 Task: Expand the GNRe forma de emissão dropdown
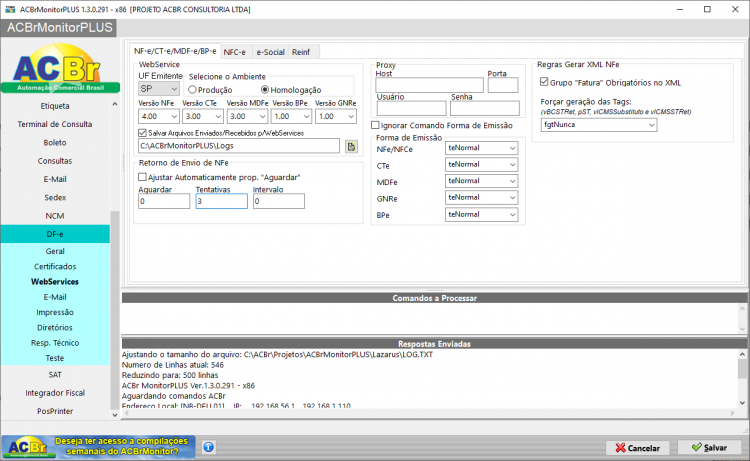point(482,198)
